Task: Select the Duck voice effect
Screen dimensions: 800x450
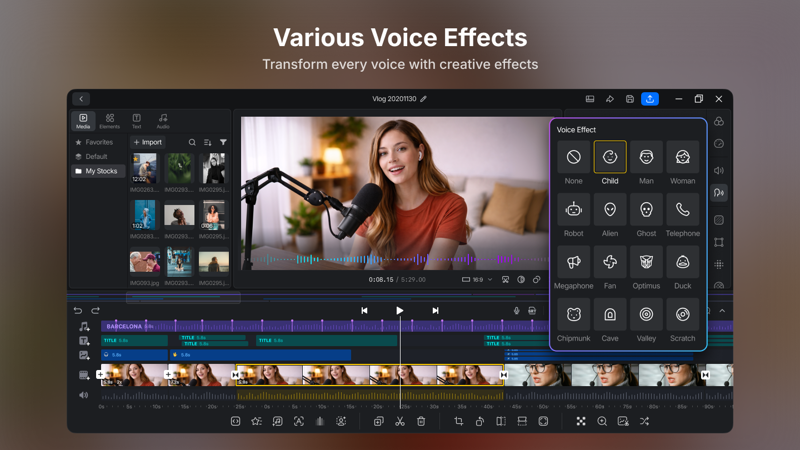Action: tap(683, 262)
